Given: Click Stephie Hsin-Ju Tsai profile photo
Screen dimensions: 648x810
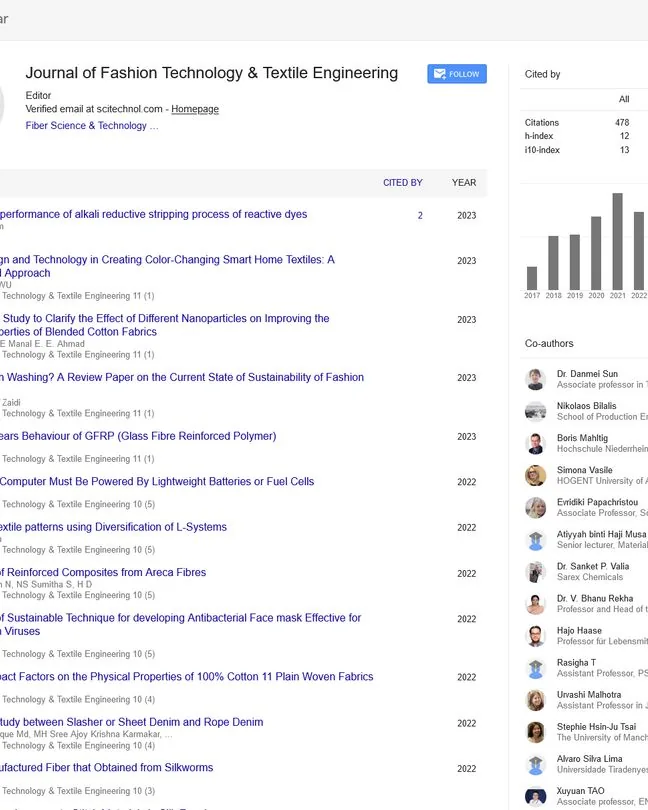Looking at the screenshot, I should coord(535,733).
